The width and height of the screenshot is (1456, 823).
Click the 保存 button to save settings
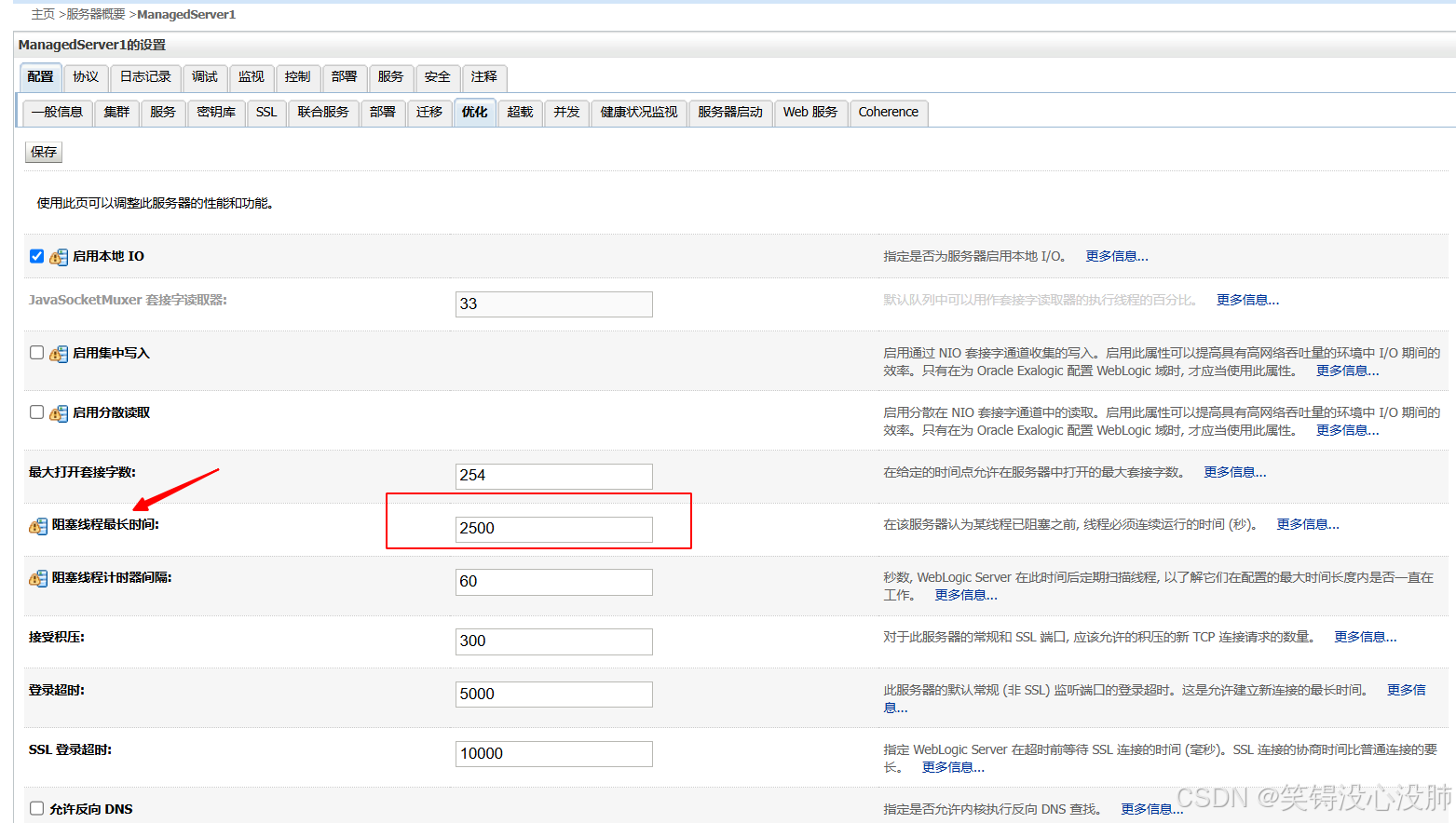click(x=43, y=151)
